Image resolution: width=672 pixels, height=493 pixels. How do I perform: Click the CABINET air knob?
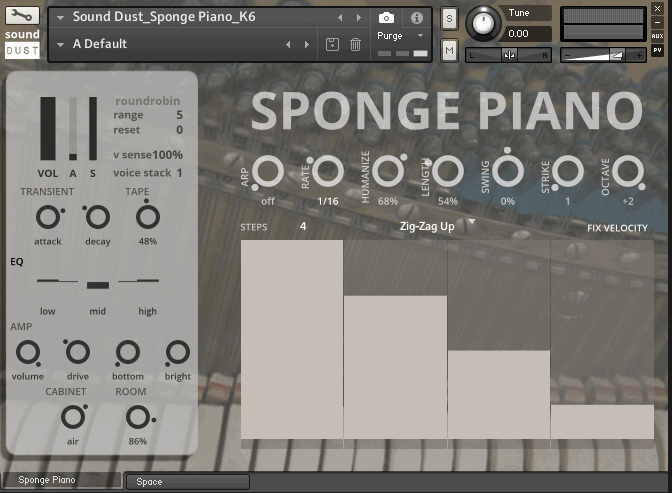(x=74, y=417)
